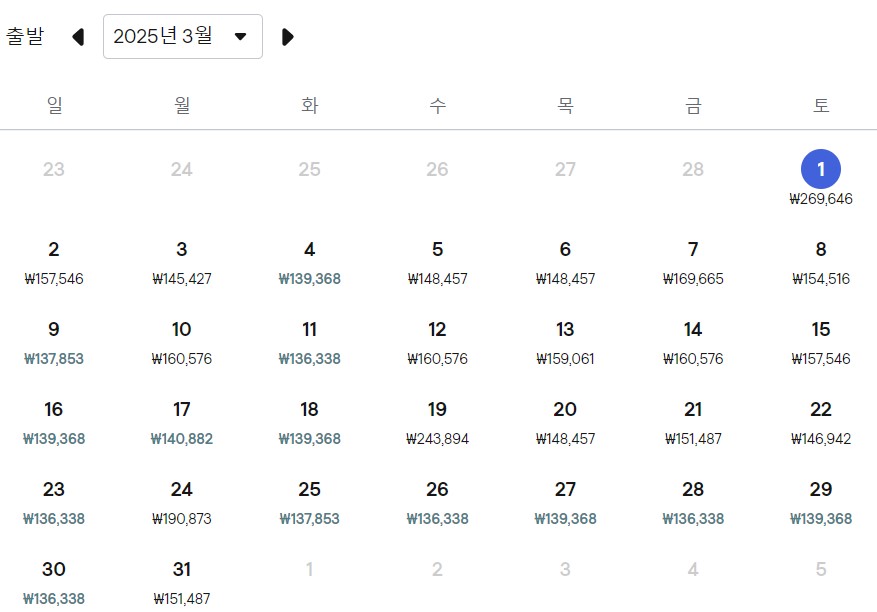Click March 13 Thursday fare cell
The image size is (877, 612).
tap(565, 340)
